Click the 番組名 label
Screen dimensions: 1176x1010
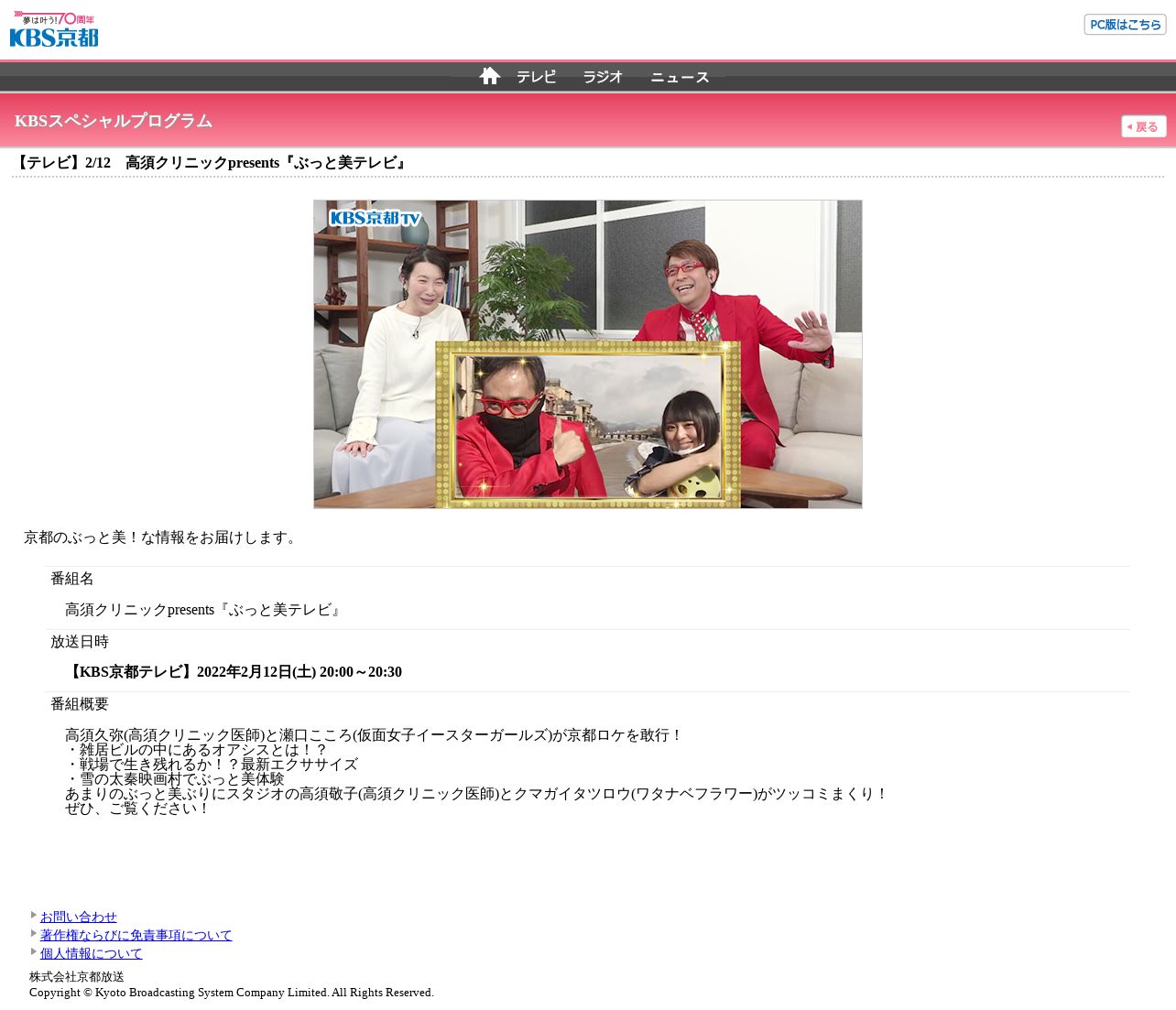tap(72, 579)
